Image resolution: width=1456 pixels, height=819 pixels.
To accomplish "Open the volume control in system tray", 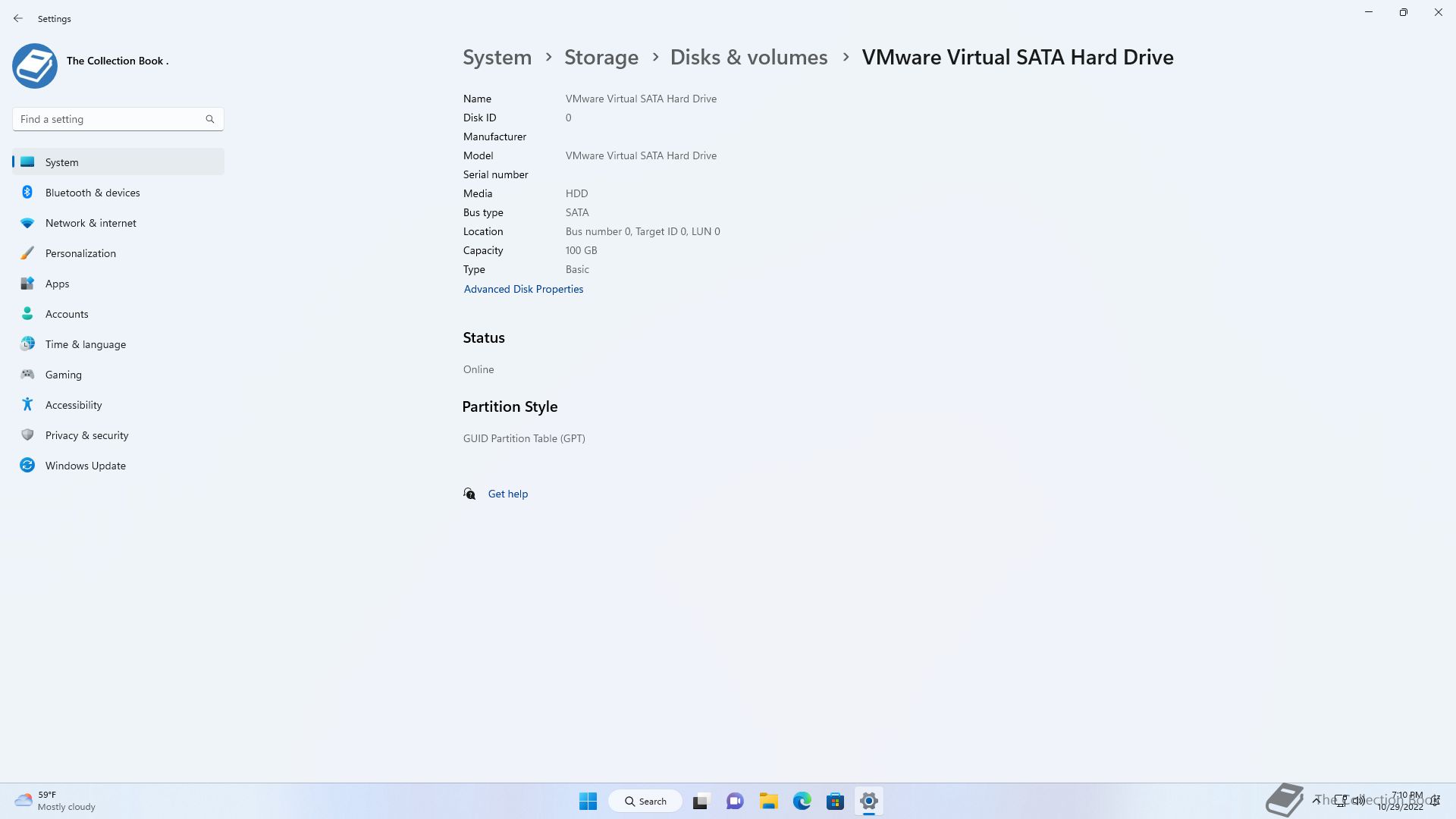I will [x=1358, y=801].
